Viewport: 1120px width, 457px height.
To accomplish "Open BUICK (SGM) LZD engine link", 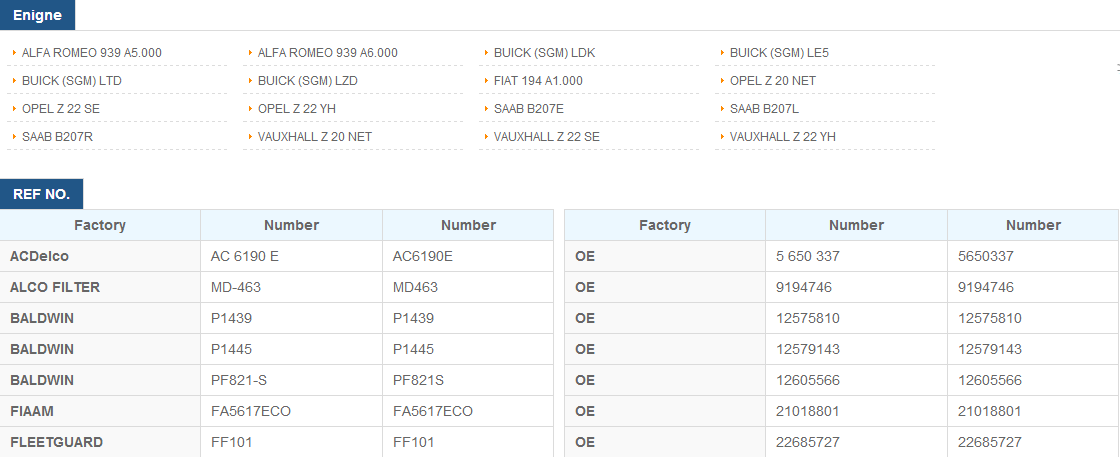I will click(307, 81).
